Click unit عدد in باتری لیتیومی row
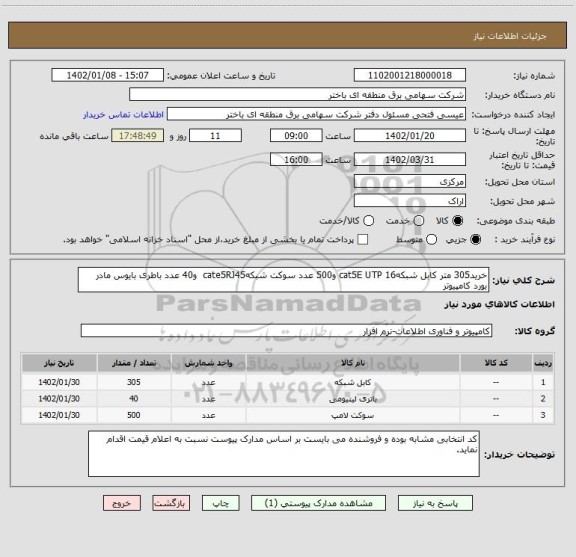 pos(208,399)
